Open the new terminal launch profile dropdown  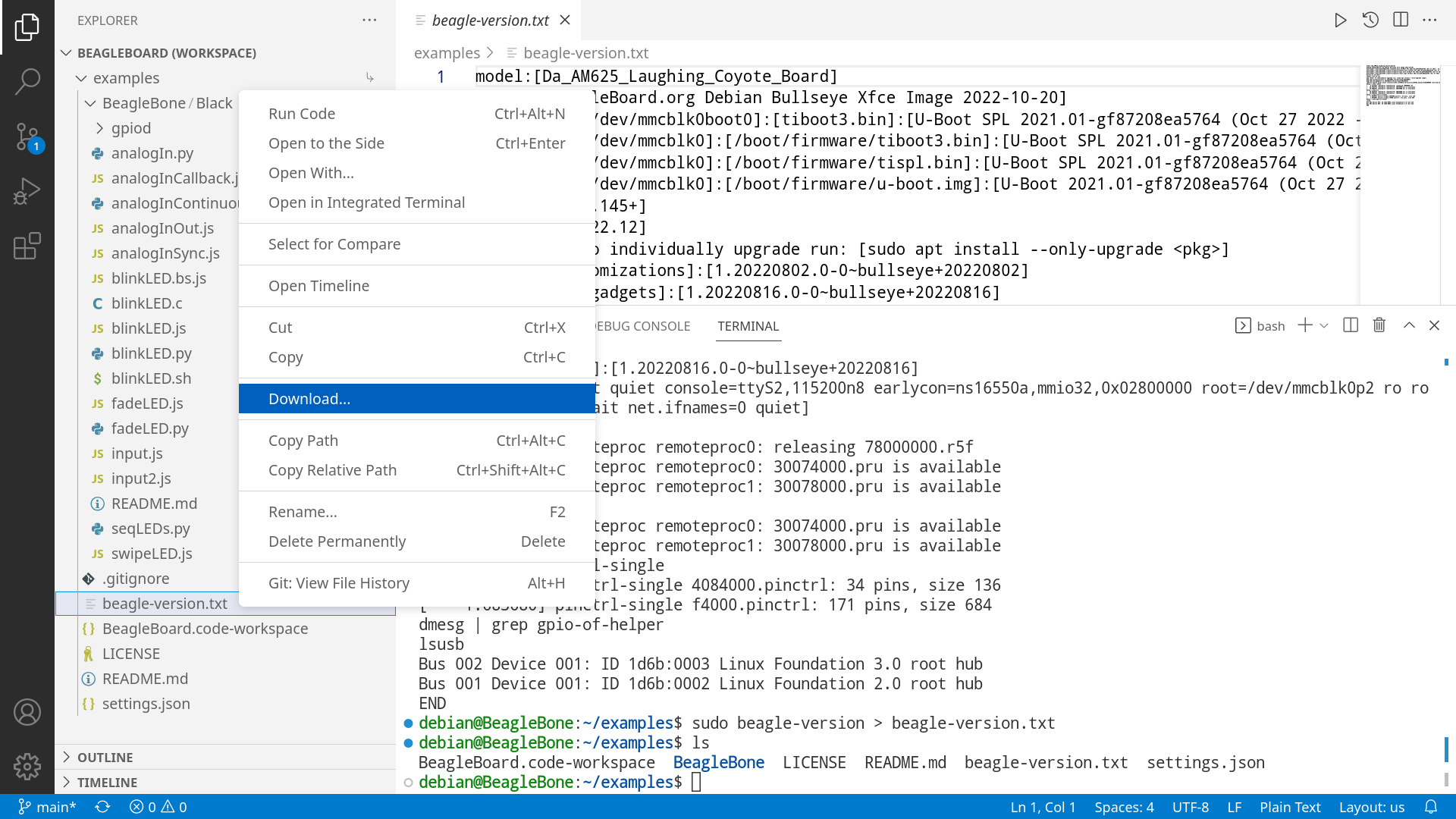(1324, 326)
